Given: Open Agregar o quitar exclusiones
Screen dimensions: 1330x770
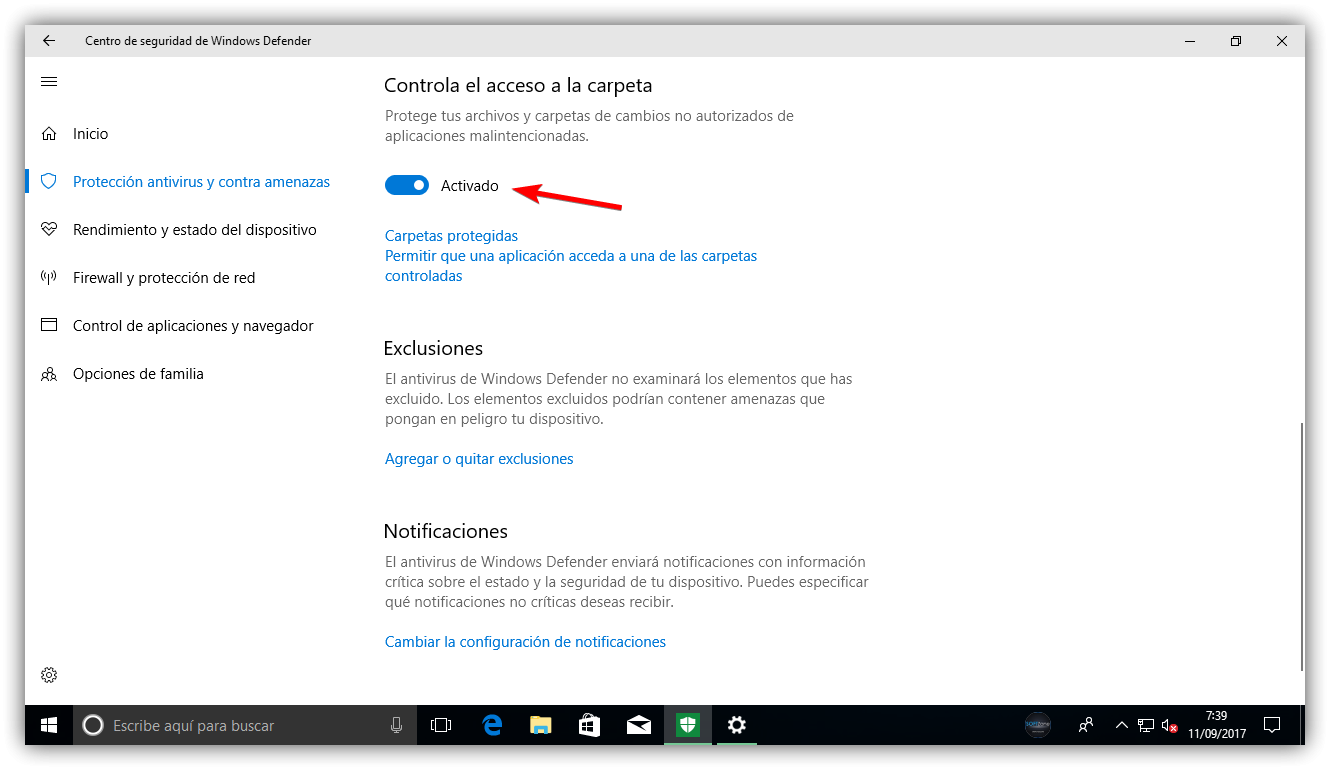Looking at the screenshot, I should point(479,459).
